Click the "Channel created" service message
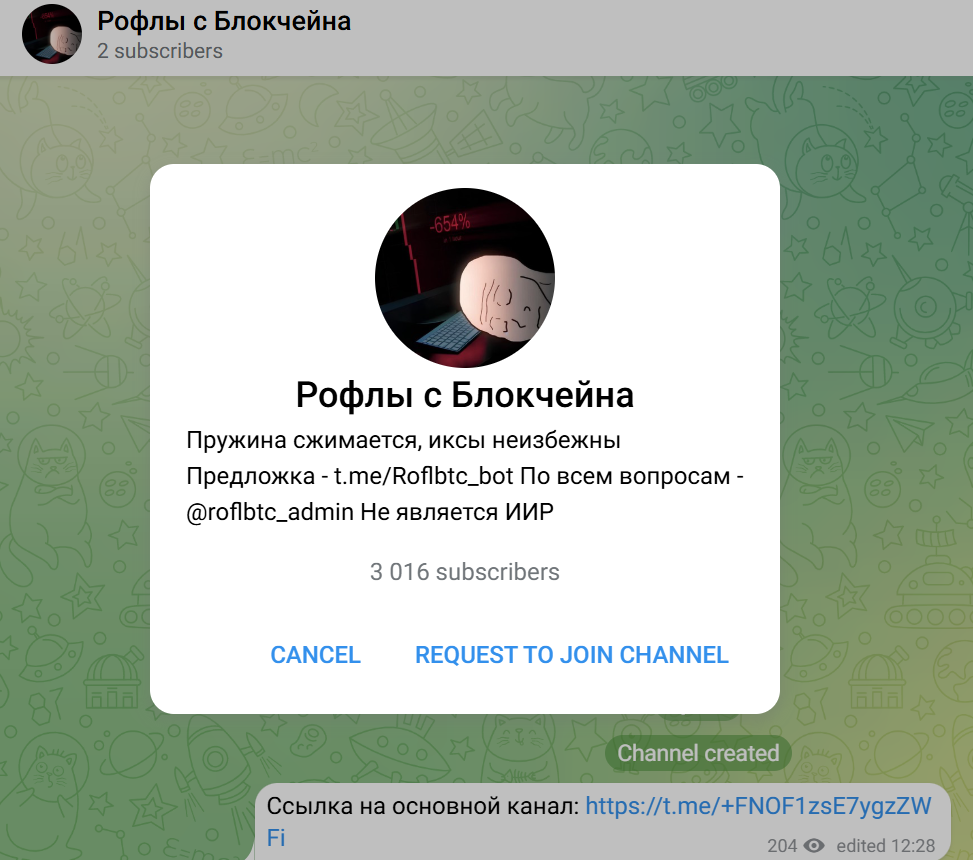The image size is (973, 860). tap(698, 753)
